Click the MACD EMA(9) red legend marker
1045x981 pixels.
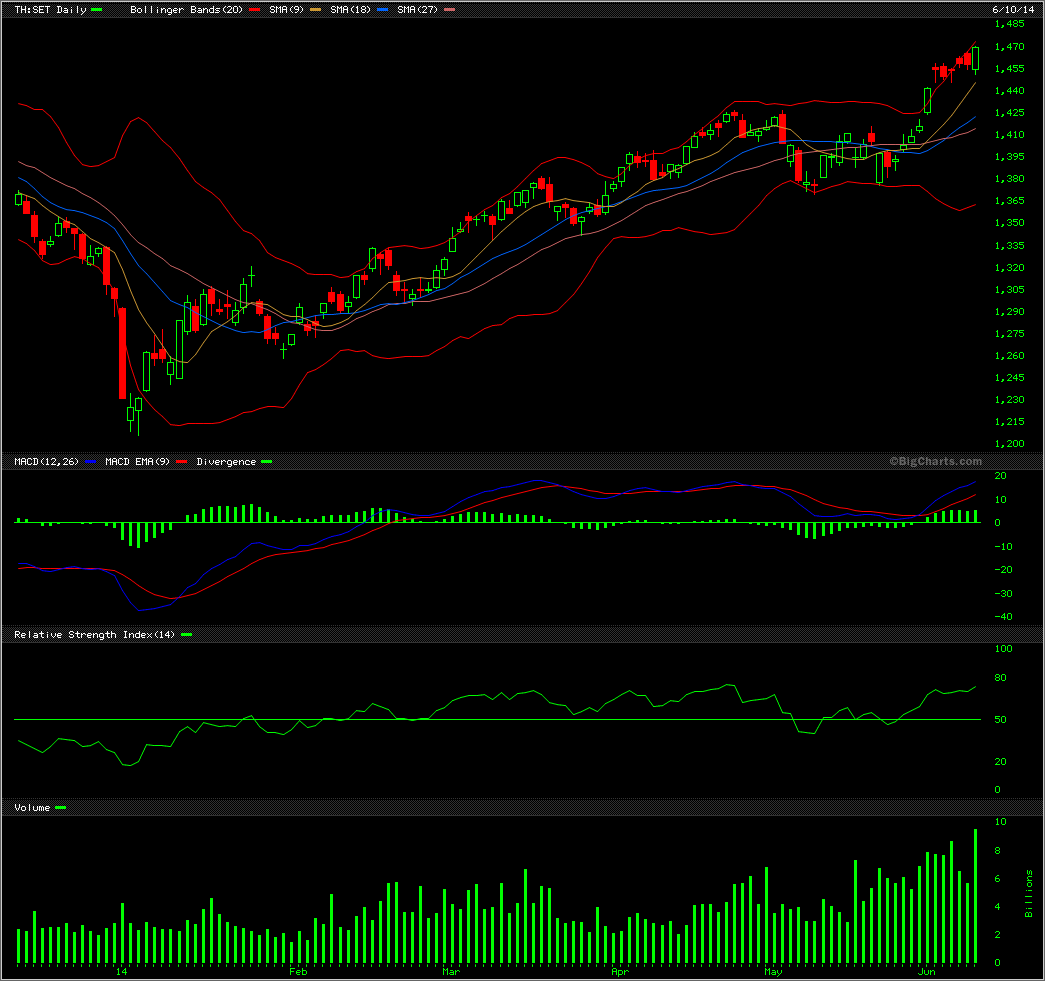click(182, 462)
